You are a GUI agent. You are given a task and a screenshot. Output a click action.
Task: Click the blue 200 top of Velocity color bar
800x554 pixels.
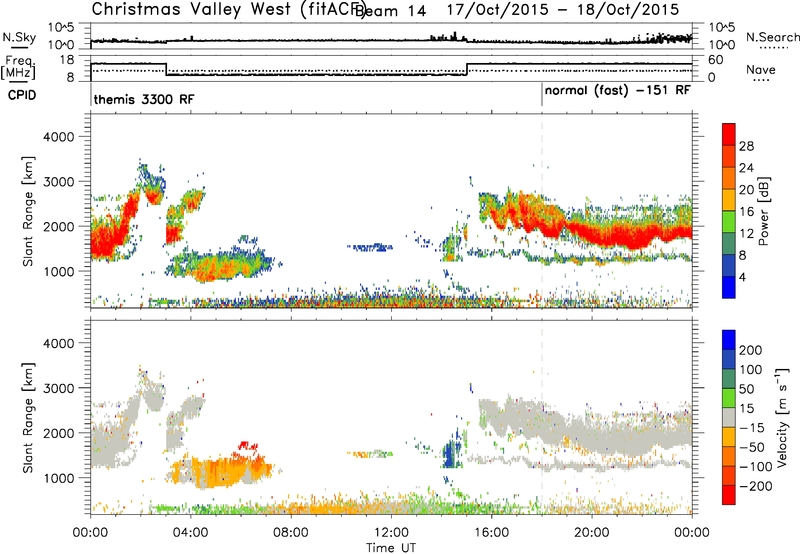[x=729, y=340]
